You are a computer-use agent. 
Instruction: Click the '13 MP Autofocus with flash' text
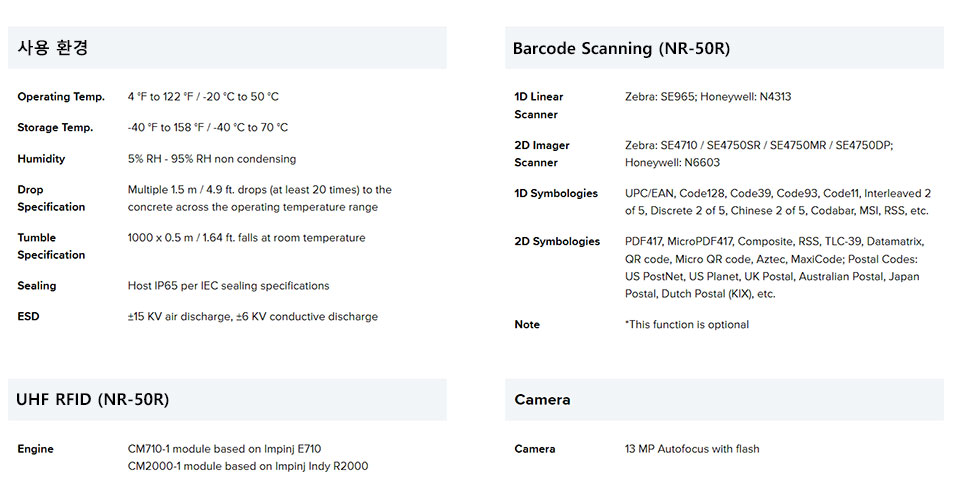[x=692, y=449]
